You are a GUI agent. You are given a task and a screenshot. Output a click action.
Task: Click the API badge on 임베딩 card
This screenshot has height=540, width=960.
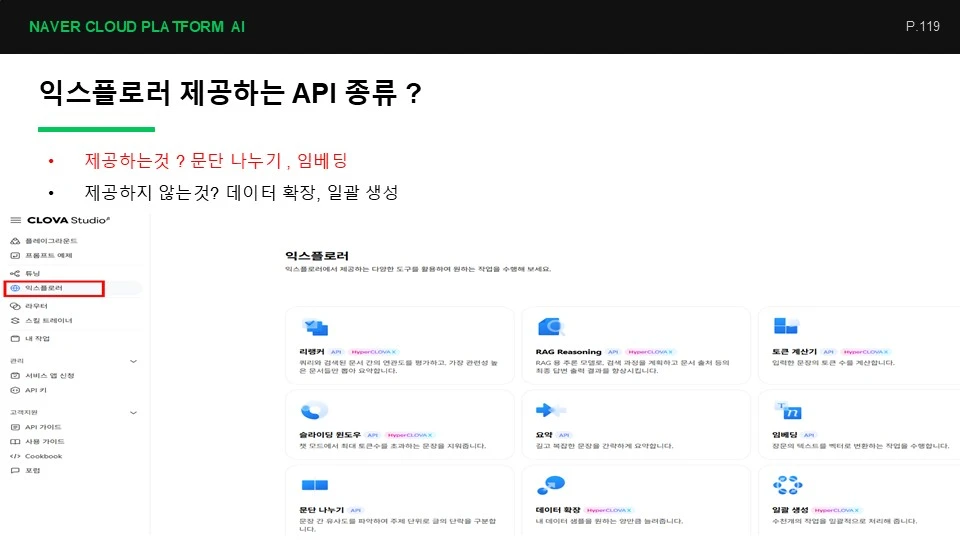809,435
